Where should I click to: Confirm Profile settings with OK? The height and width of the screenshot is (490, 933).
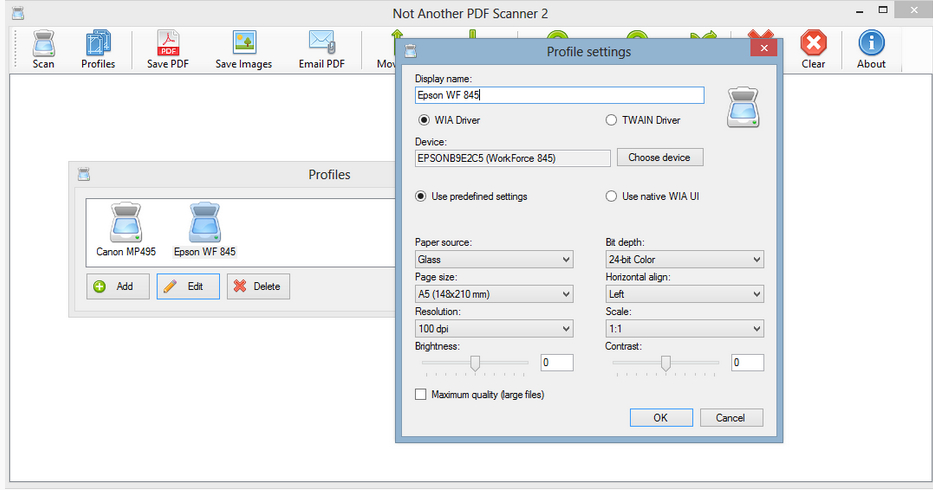(661, 417)
